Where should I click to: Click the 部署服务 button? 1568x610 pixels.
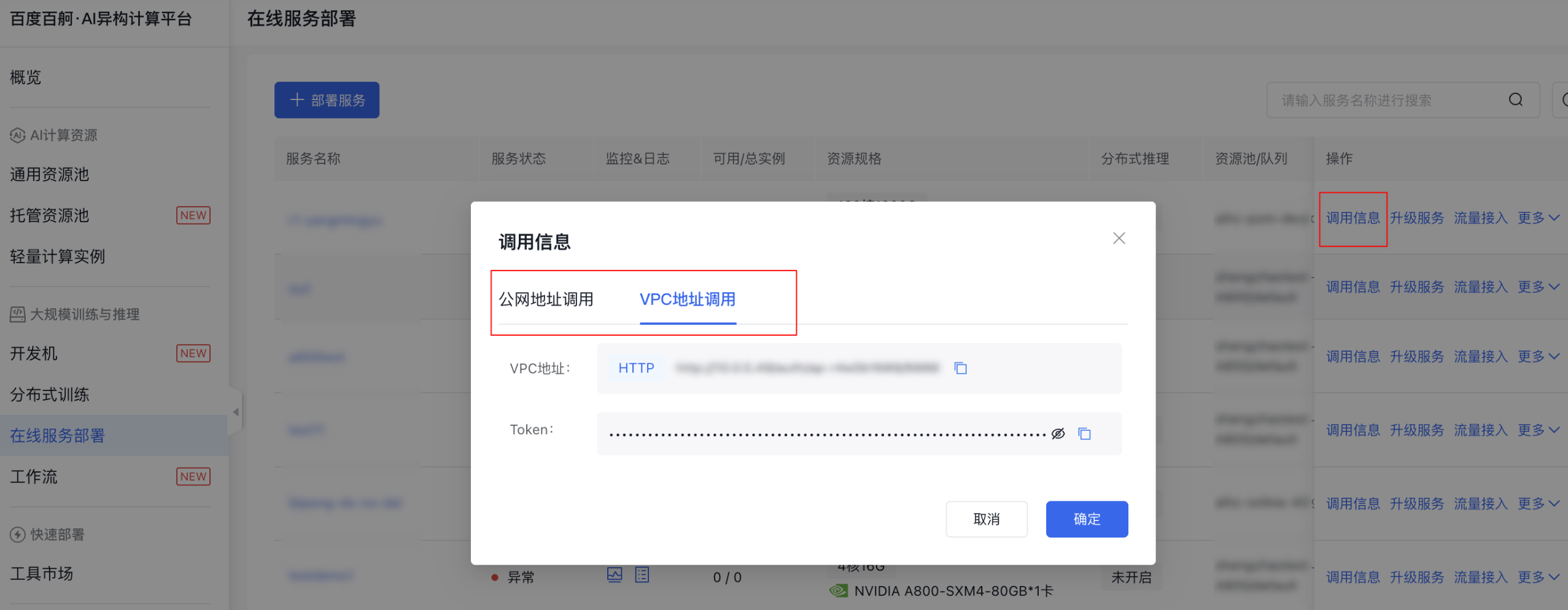tap(327, 100)
